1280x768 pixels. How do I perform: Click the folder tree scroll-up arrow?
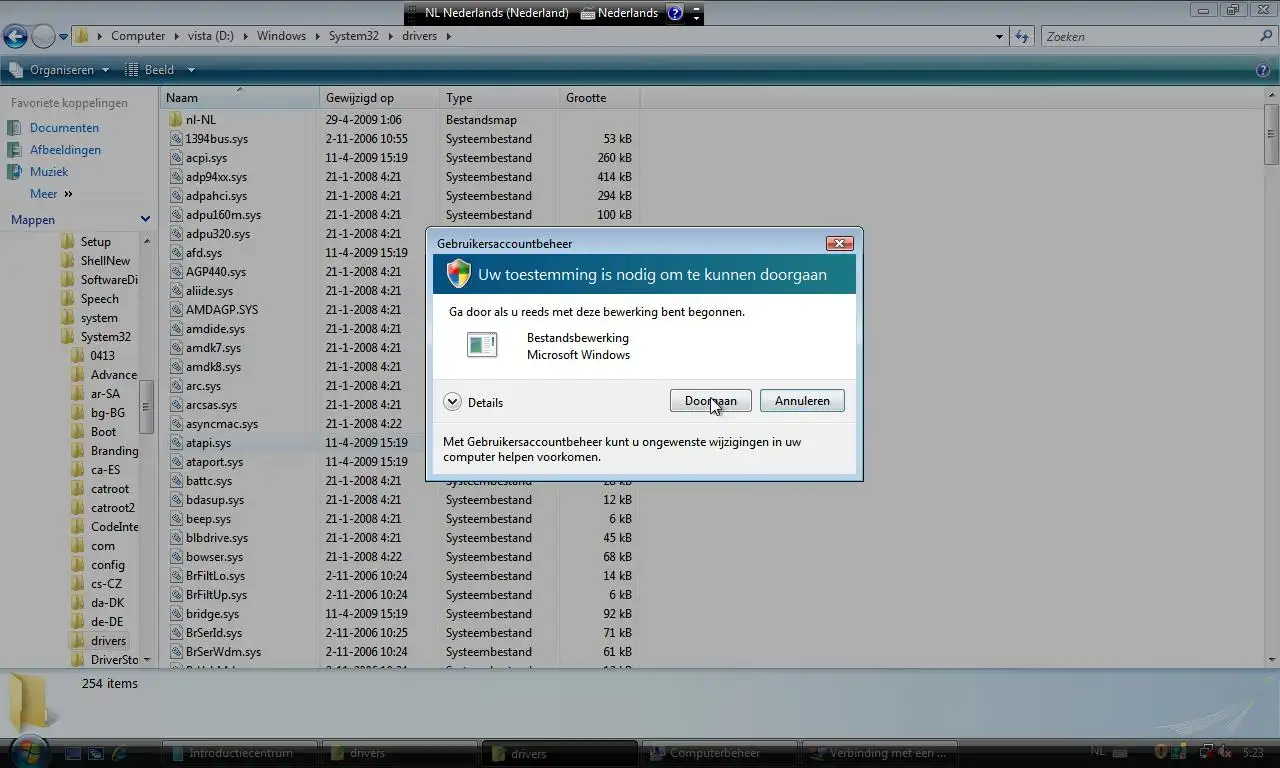click(147, 241)
